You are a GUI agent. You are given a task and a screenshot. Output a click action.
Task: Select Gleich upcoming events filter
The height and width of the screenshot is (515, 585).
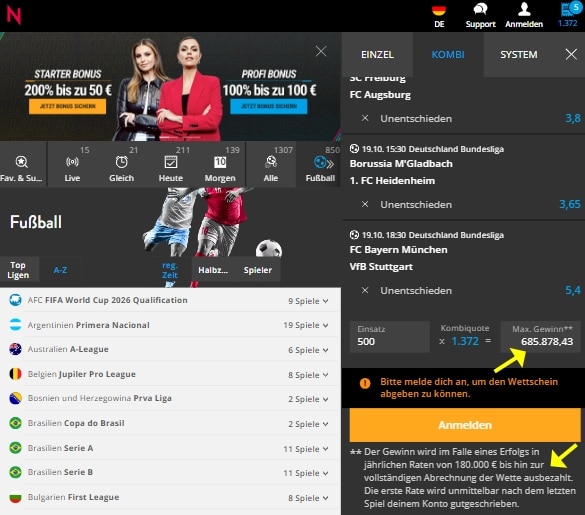pyautogui.click(x=122, y=164)
